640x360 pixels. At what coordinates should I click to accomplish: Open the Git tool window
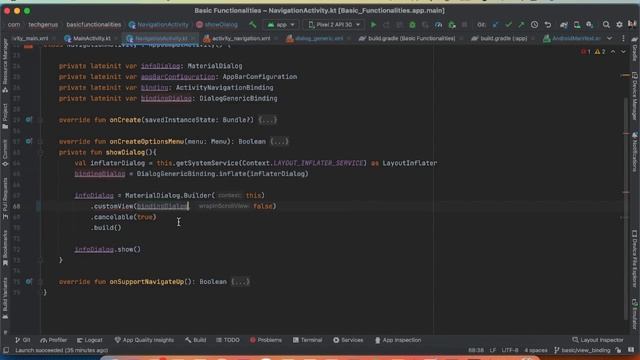22,340
